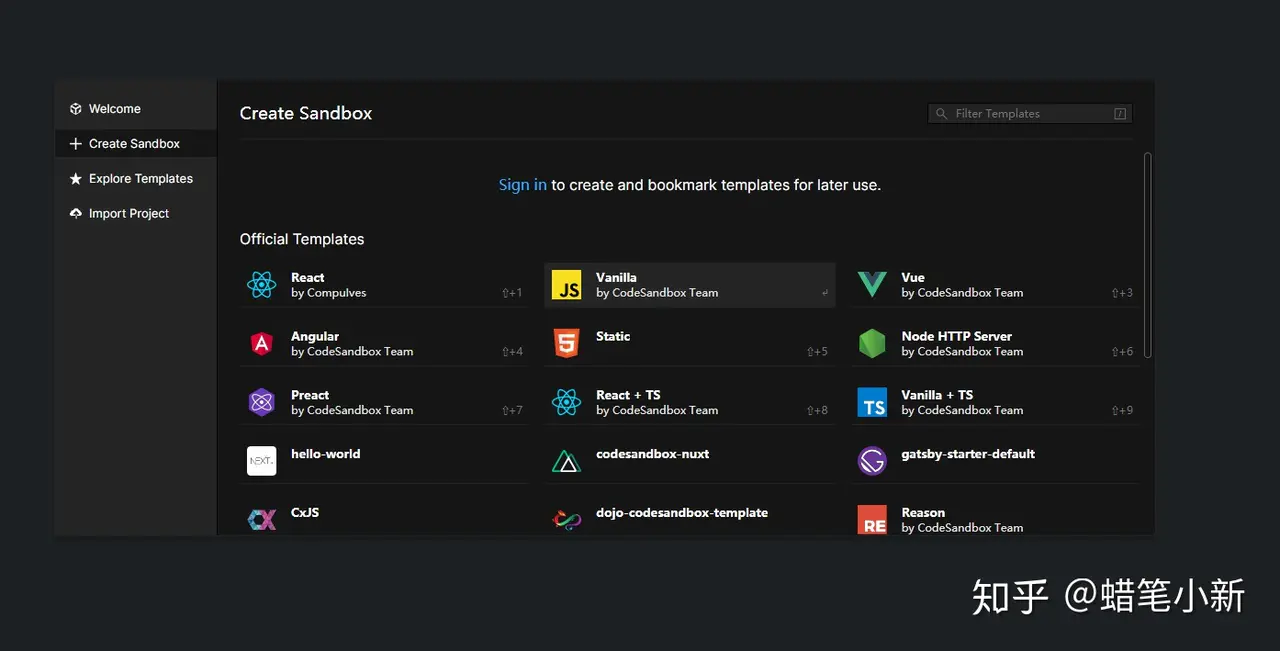Switch to Explore Templates section

[x=140, y=179]
